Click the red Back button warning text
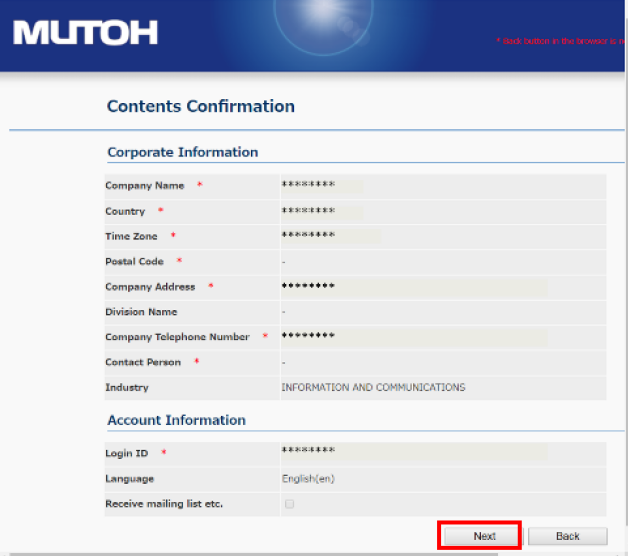 [561, 41]
